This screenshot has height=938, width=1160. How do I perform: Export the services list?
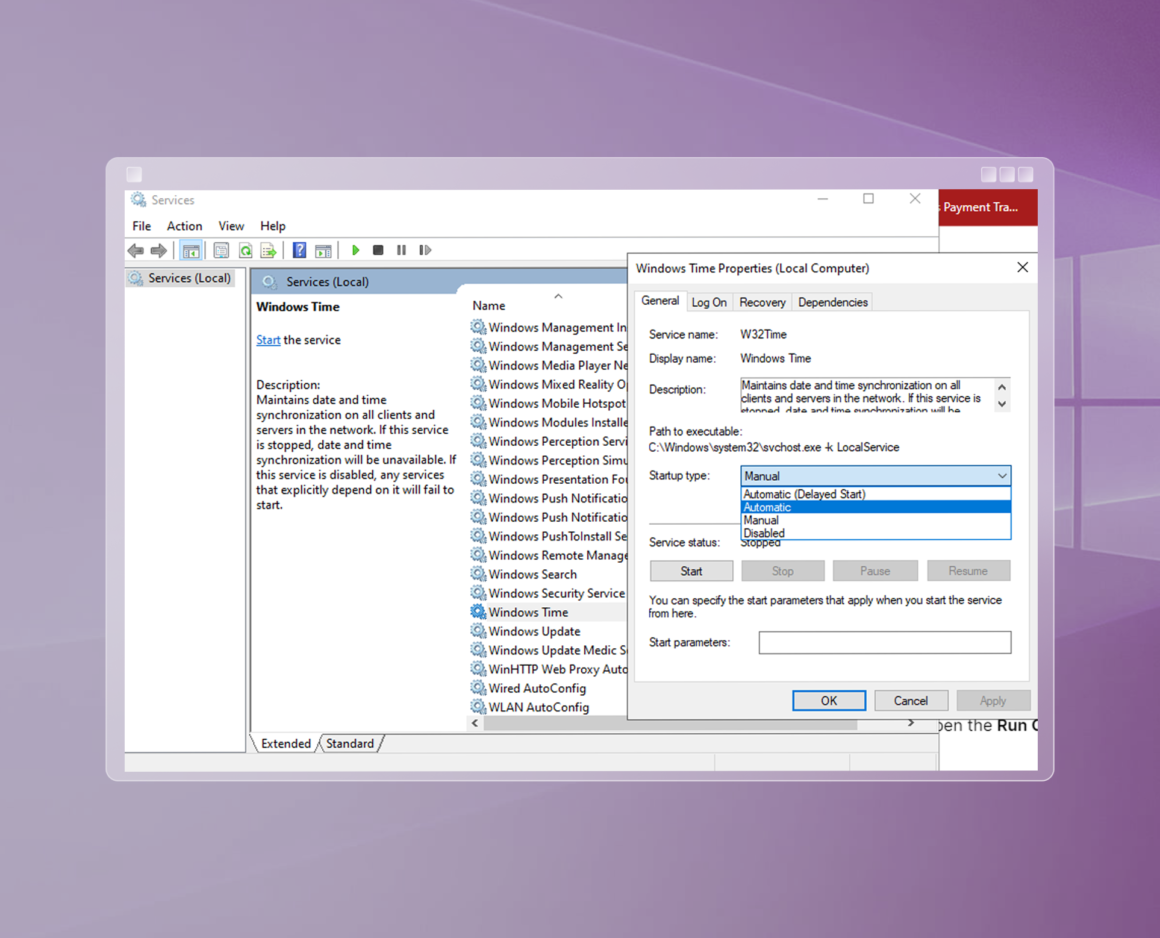click(x=269, y=250)
